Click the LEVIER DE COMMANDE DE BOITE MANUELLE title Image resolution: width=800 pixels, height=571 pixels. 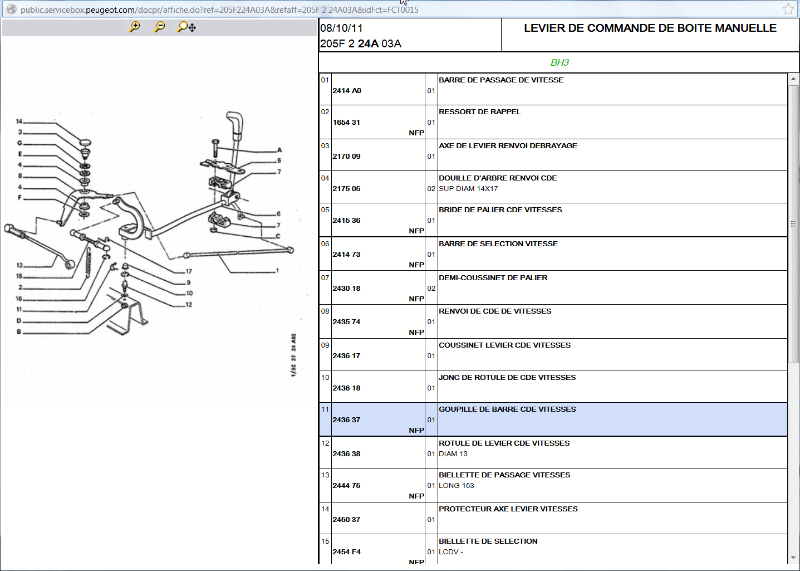tap(650, 28)
